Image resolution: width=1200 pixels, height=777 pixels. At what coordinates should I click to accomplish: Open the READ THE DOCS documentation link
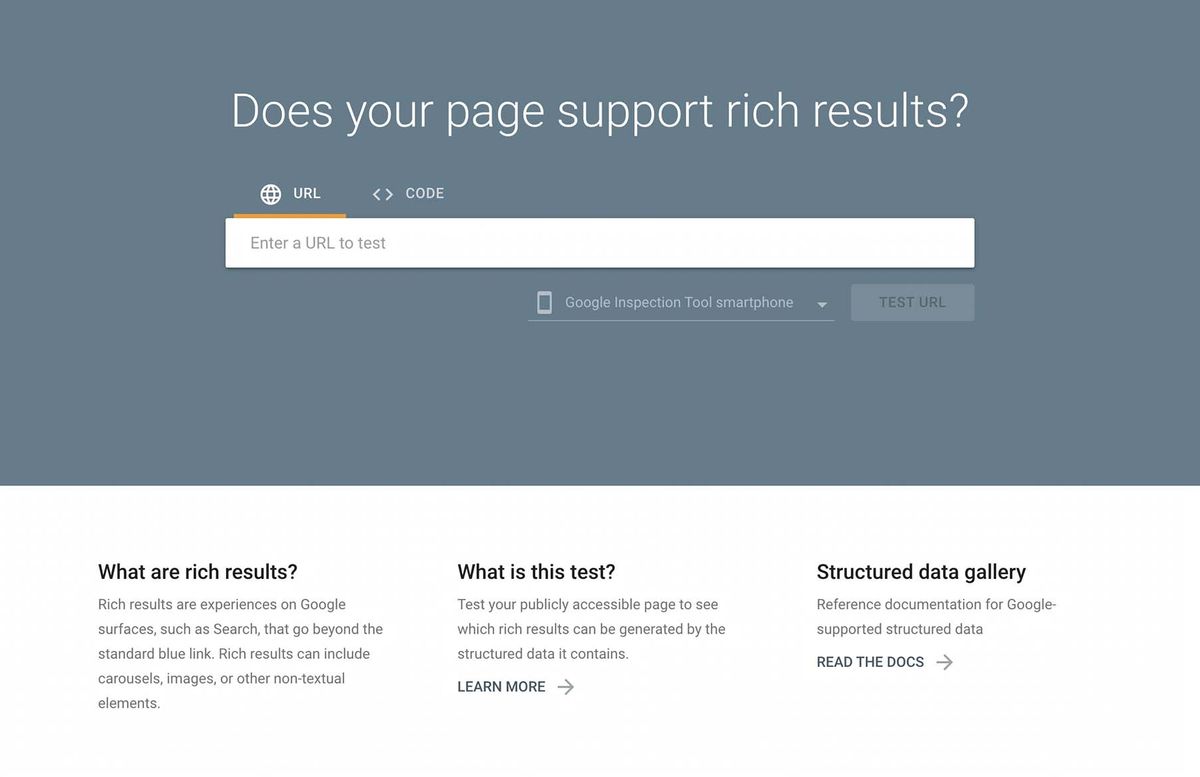tap(869, 662)
